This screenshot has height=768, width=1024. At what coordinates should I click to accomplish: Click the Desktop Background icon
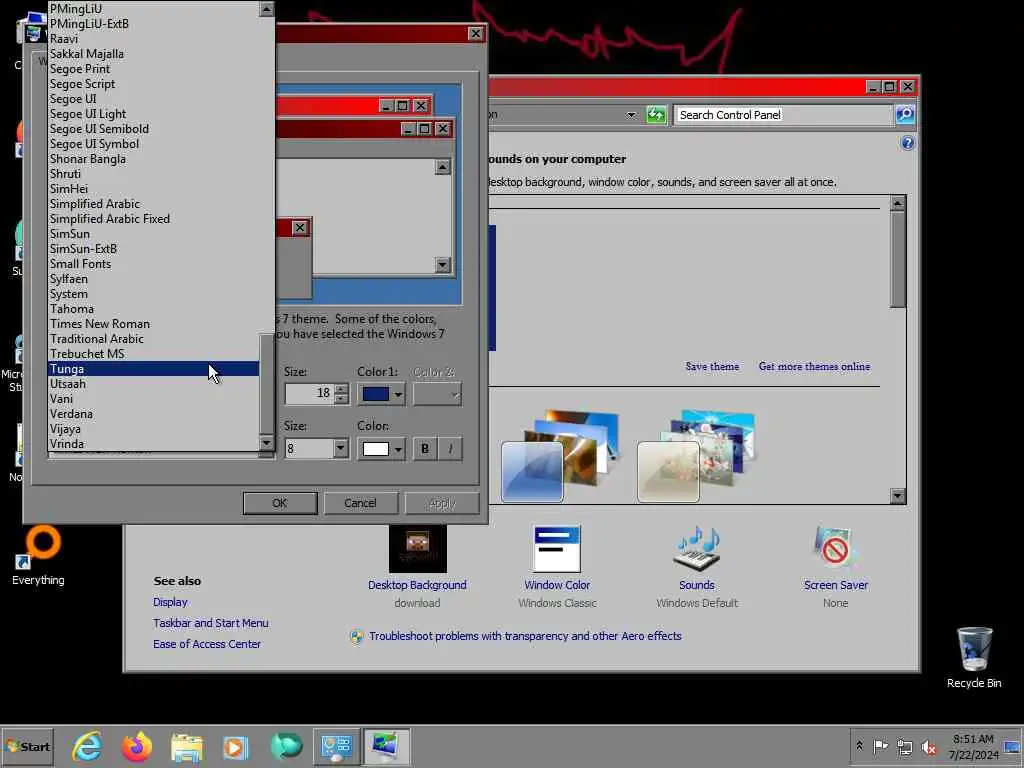tap(417, 550)
